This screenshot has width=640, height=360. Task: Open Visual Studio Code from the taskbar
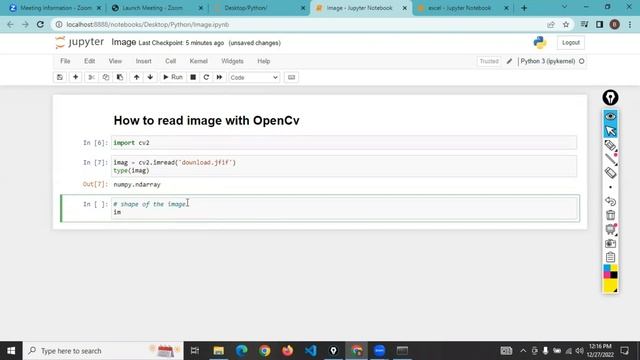pos(311,351)
